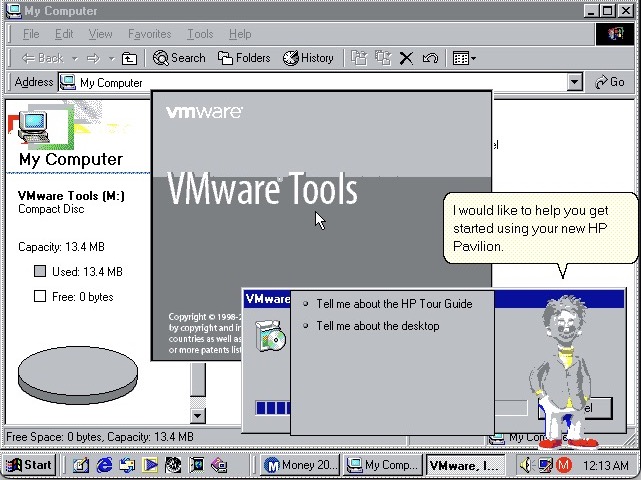The image size is (641, 480).
Task: Click the scrollbar down arrow
Action: pyautogui.click(x=197, y=416)
